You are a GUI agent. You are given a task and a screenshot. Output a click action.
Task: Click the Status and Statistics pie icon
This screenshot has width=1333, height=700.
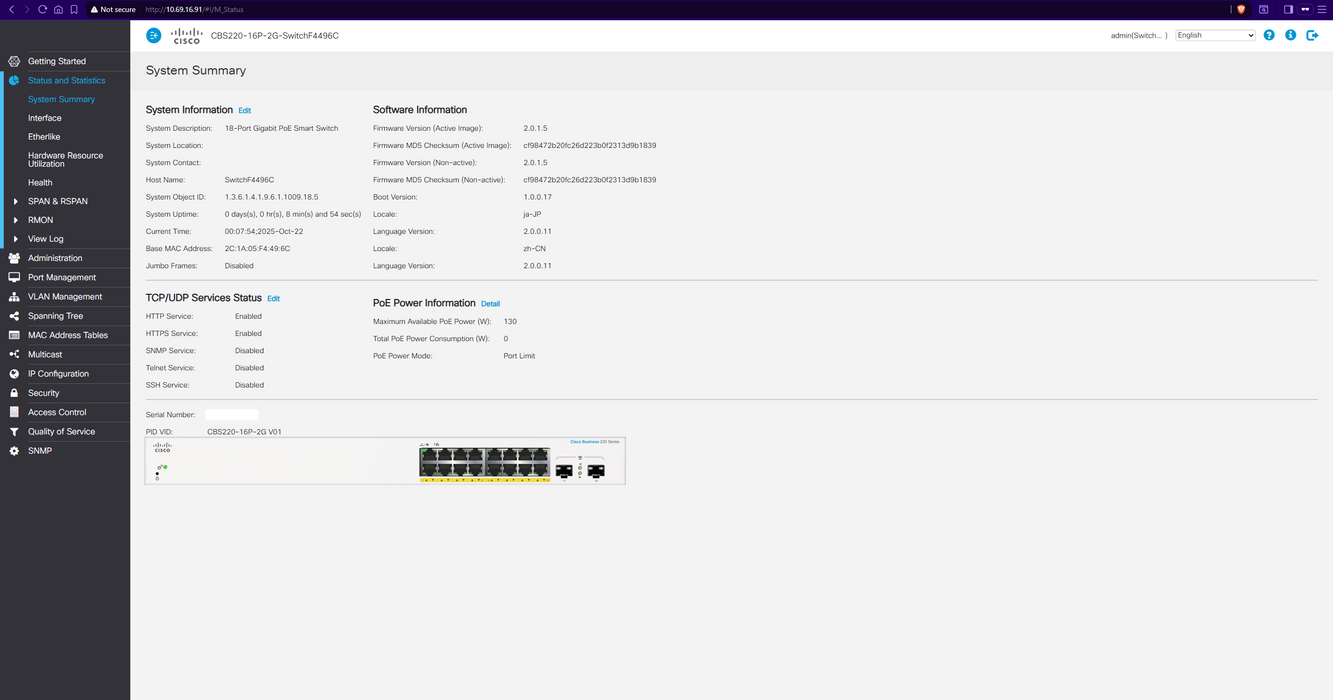pos(14,80)
